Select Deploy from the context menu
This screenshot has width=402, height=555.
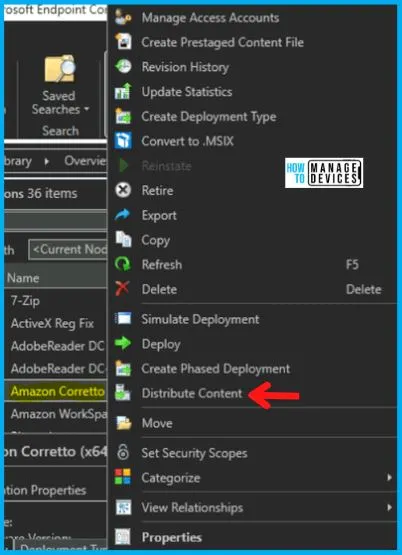pos(161,344)
